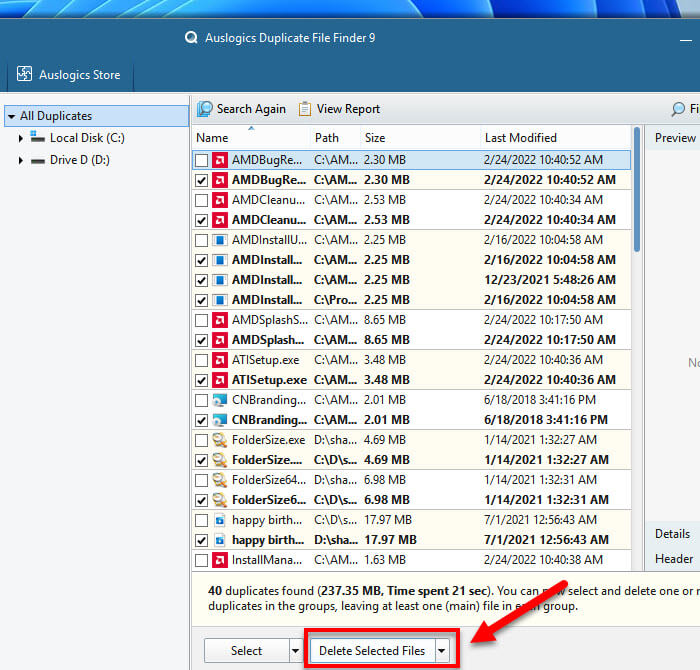Viewport: 700px width, 670px height.
Task: Expand the Local Disk (C:) tree node
Action: coord(21,138)
